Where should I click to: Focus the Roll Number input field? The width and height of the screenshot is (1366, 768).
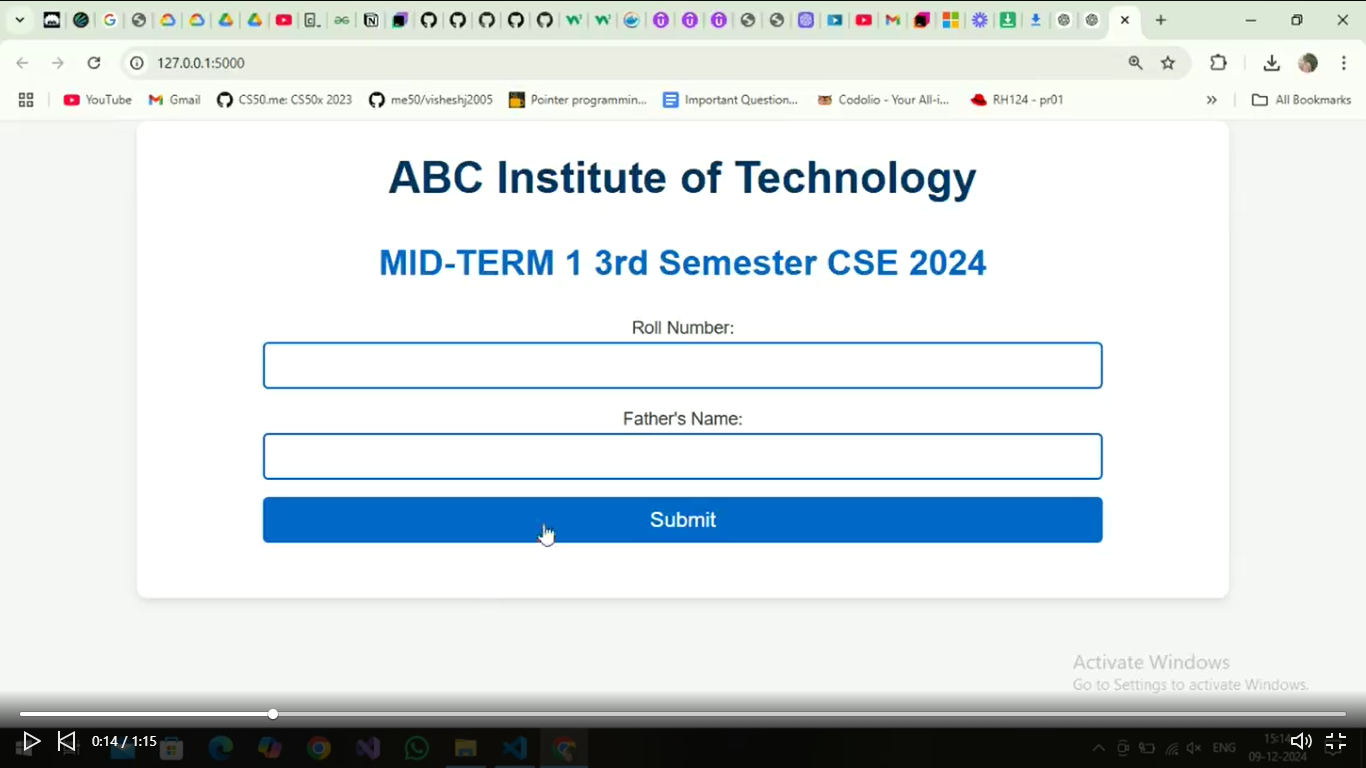pos(682,366)
